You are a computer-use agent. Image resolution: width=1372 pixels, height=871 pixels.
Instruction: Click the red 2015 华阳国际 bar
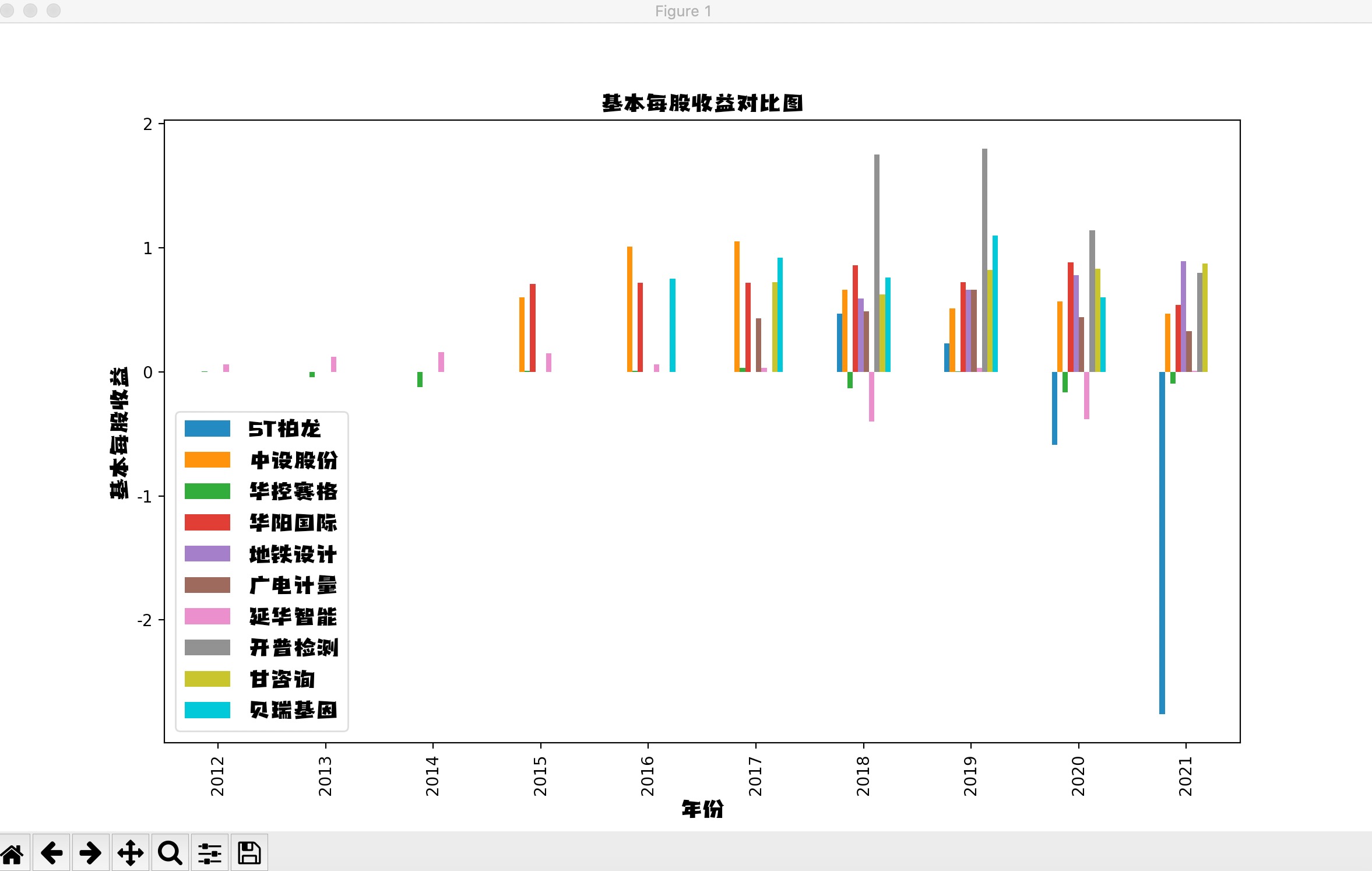tap(533, 328)
